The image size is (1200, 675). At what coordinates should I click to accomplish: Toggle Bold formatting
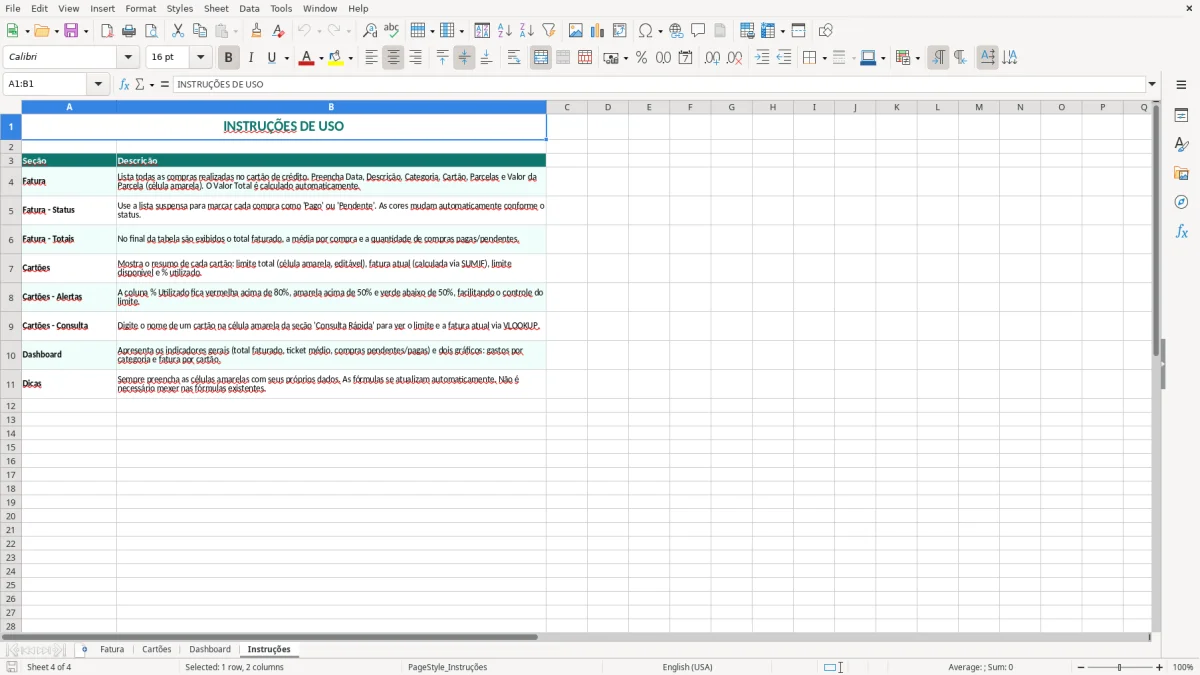229,58
